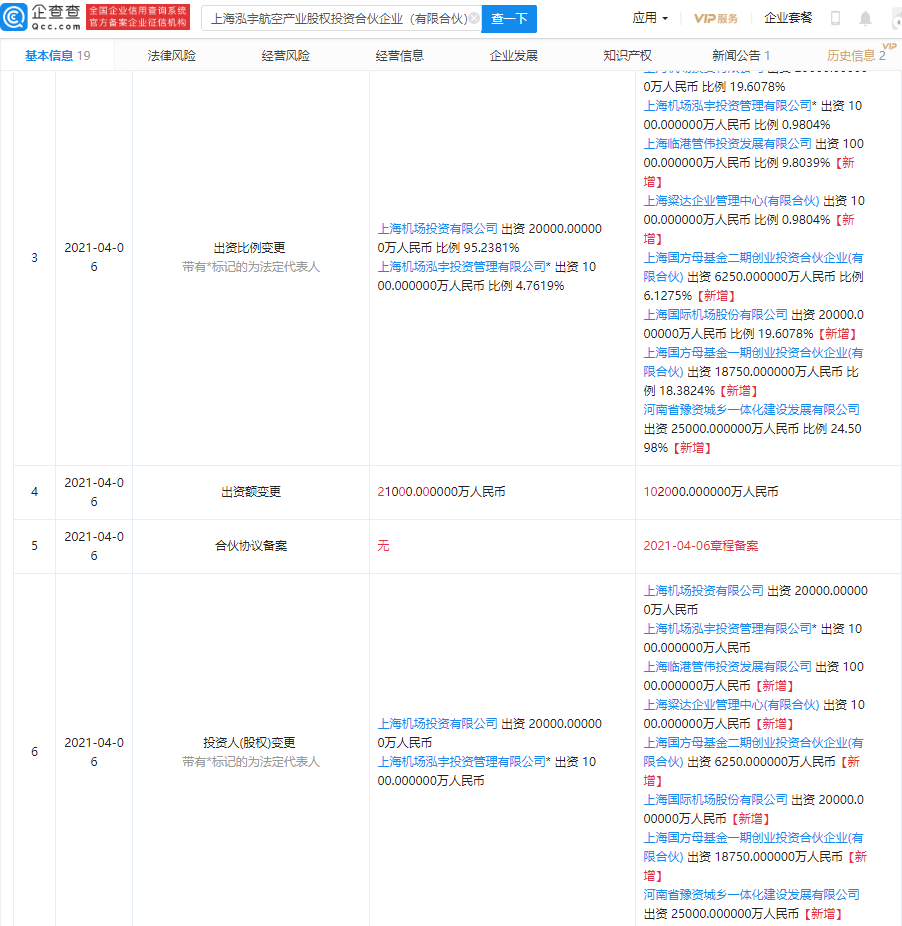Open 上海国际机场股份有限公司 link with 比例 19.6078%
This screenshot has height=926, width=902.
715,315
